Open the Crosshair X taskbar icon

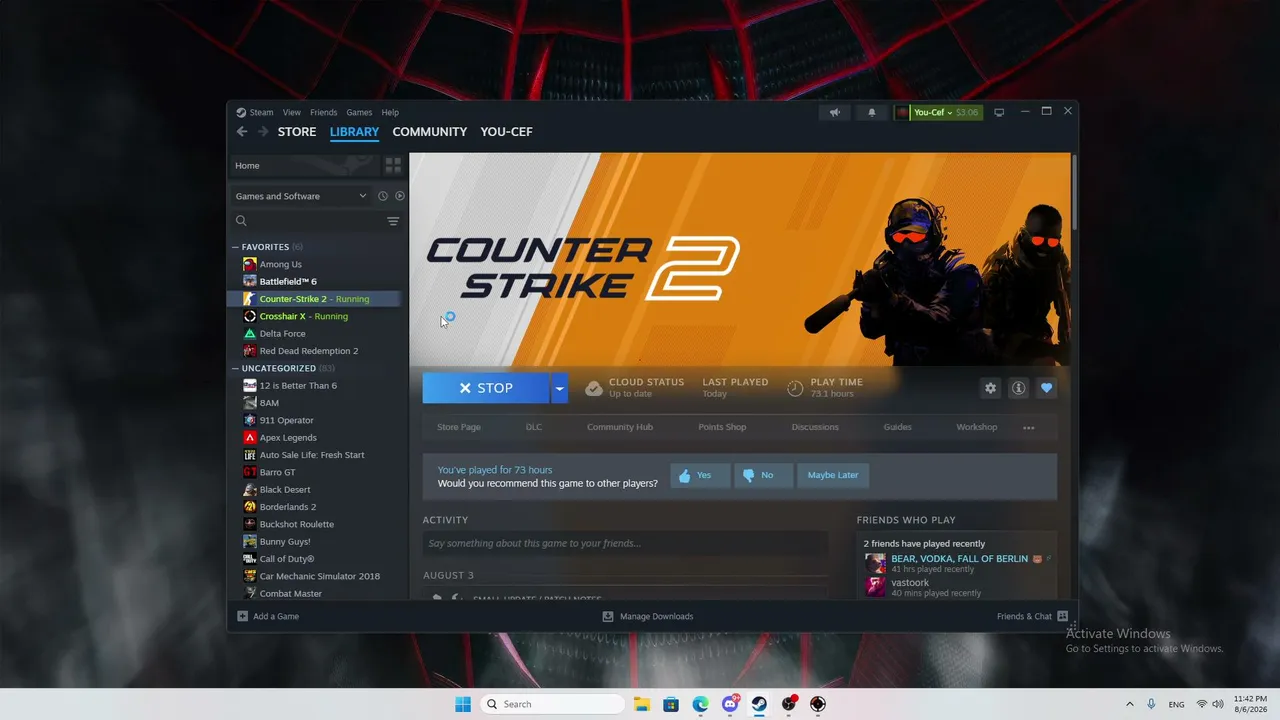818,704
